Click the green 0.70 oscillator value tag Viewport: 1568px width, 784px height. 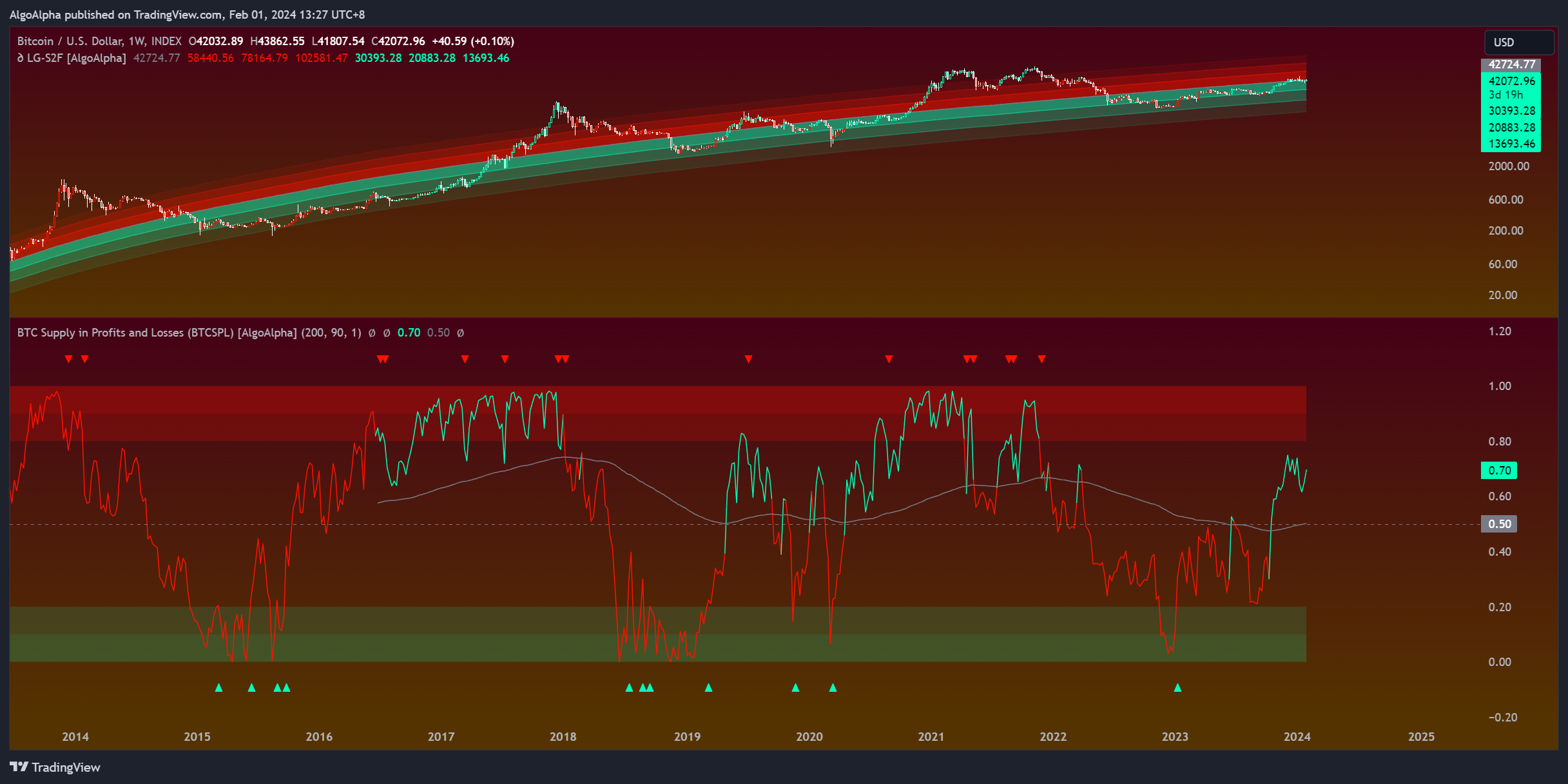click(1499, 471)
